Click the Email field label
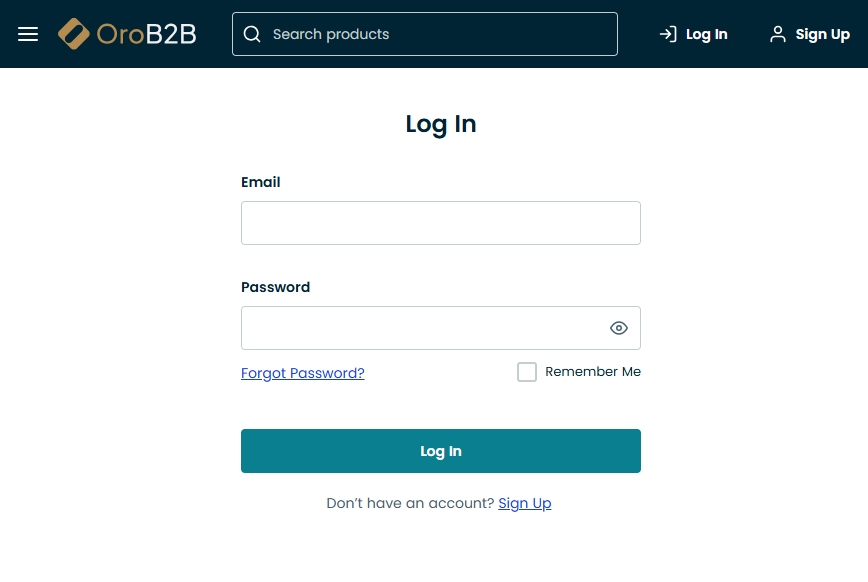Viewport: 868px width, 582px height. coord(261,182)
